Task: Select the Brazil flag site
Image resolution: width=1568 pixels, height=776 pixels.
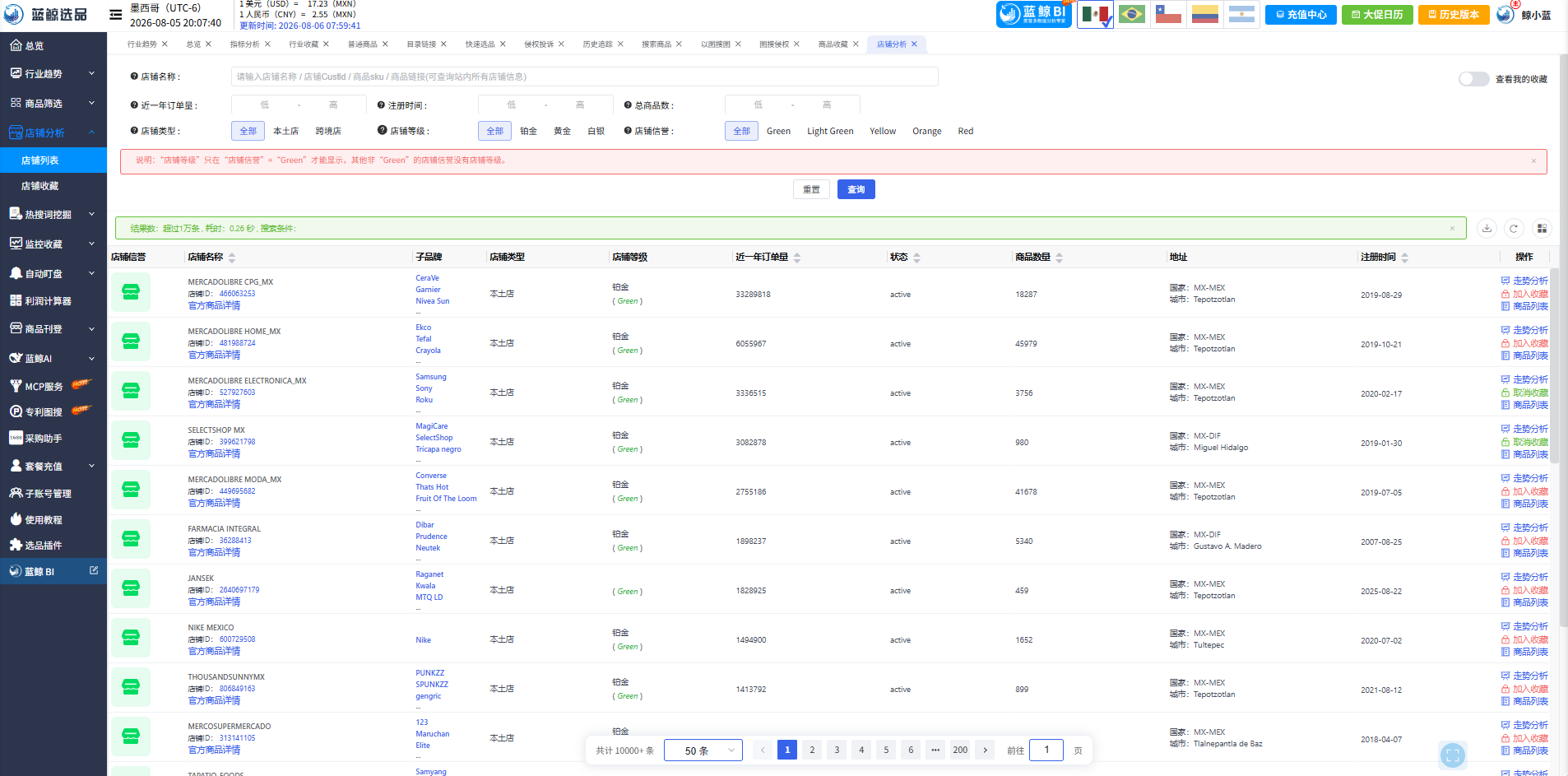Action: pyautogui.click(x=1132, y=14)
